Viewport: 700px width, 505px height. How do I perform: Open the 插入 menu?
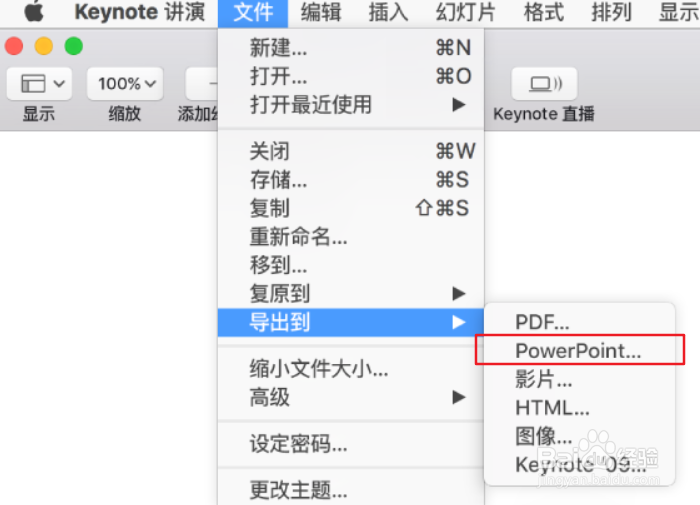[388, 13]
